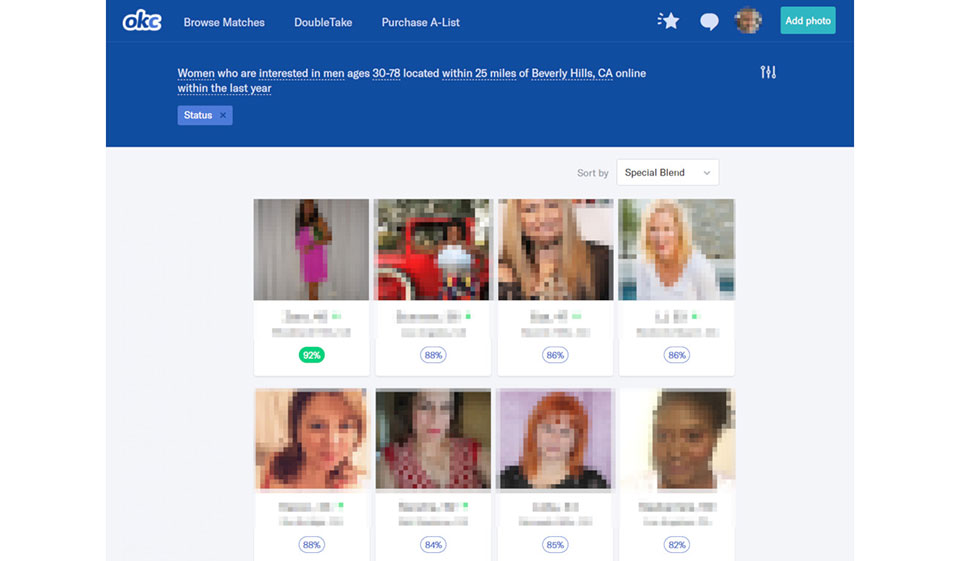This screenshot has height=561, width=960.
Task: Click the green 92% match badge
Action: [311, 355]
